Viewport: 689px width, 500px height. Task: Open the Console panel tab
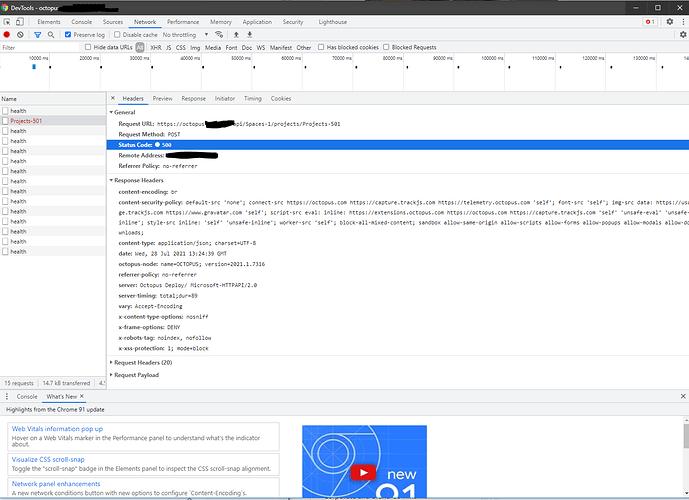[x=82, y=22]
